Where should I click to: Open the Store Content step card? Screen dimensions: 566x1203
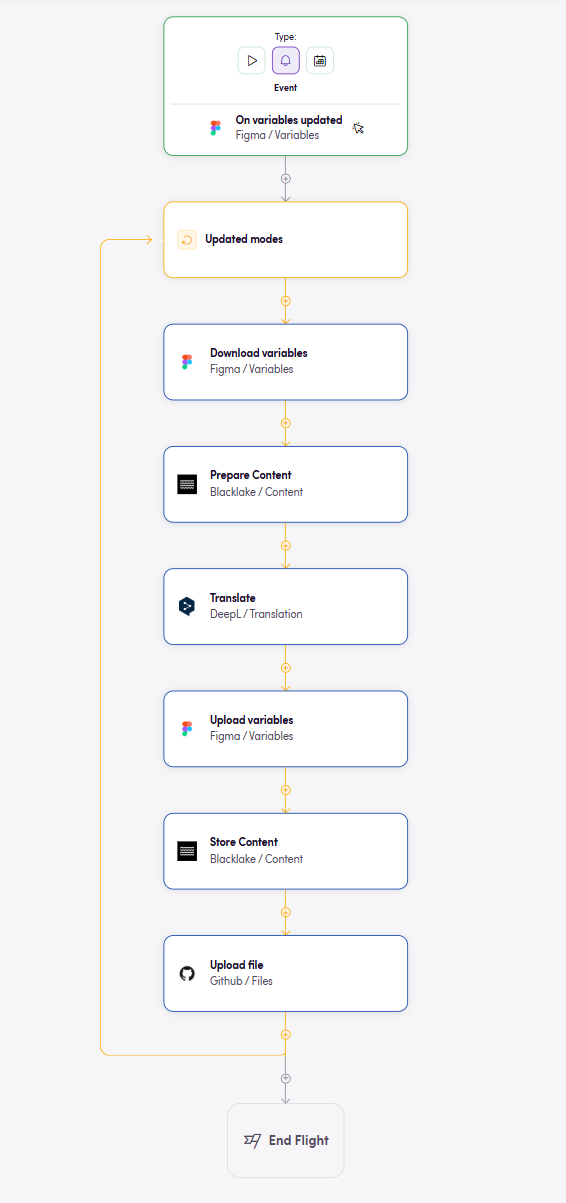286,851
